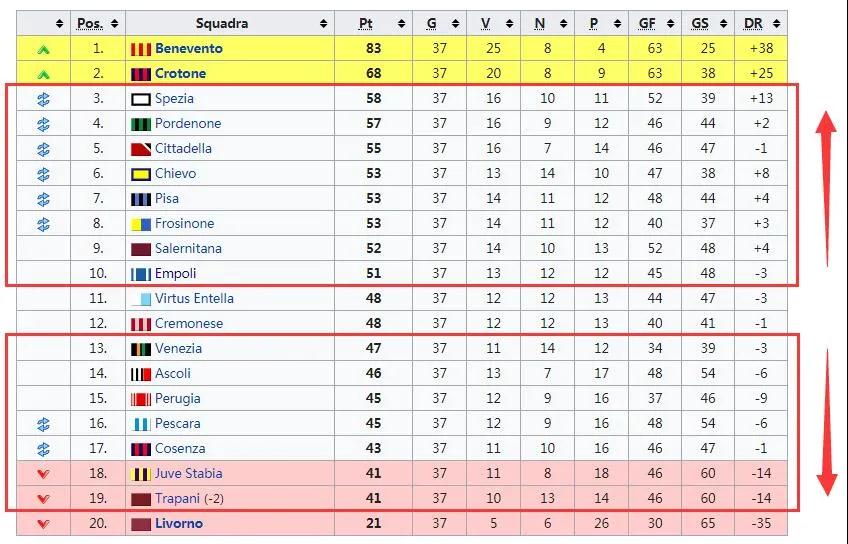This screenshot has width=848, height=544.
Task: Click the GS column header
Action: click(700, 23)
